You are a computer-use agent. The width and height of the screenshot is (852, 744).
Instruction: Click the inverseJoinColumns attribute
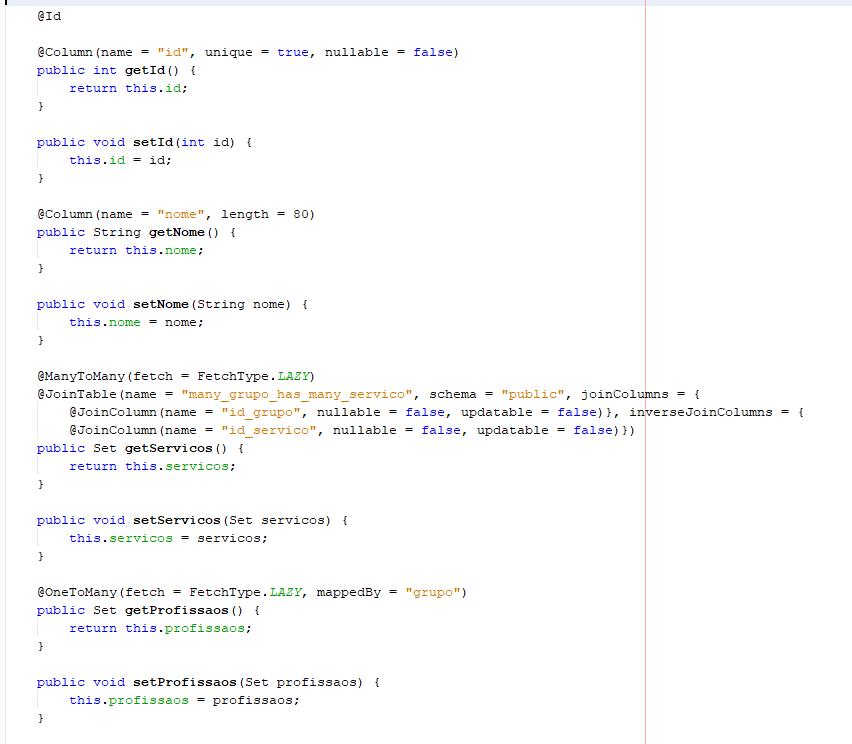click(700, 412)
